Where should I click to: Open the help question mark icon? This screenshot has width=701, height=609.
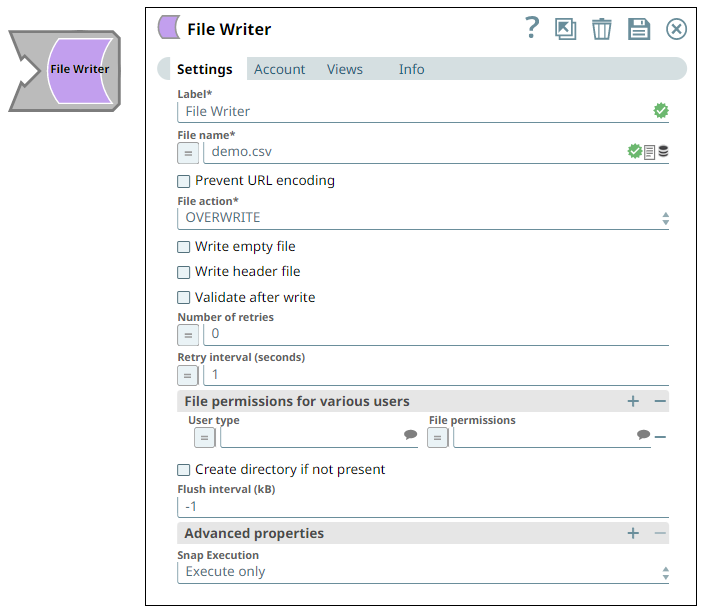coord(532,28)
